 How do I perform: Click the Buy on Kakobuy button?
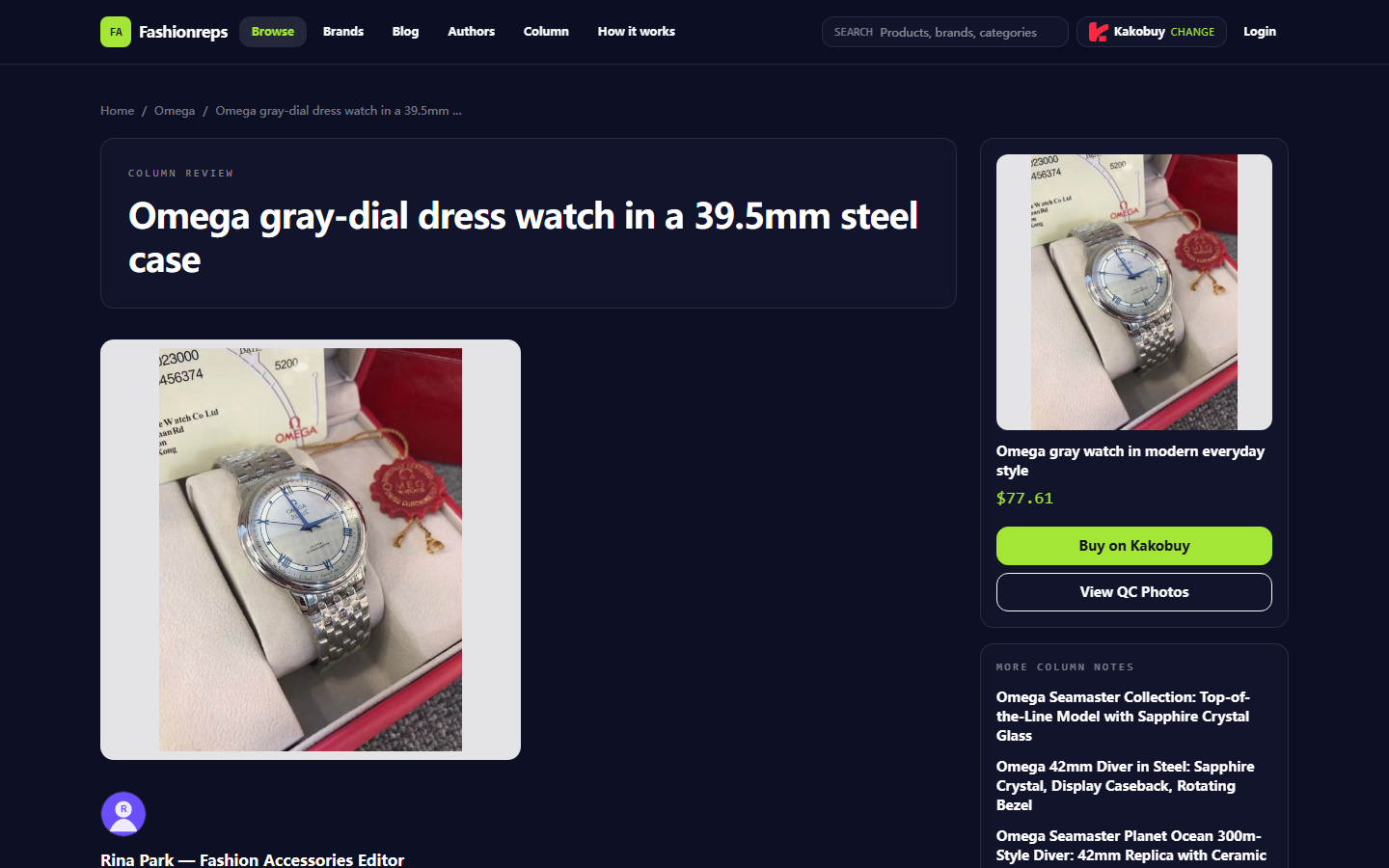tap(1134, 546)
